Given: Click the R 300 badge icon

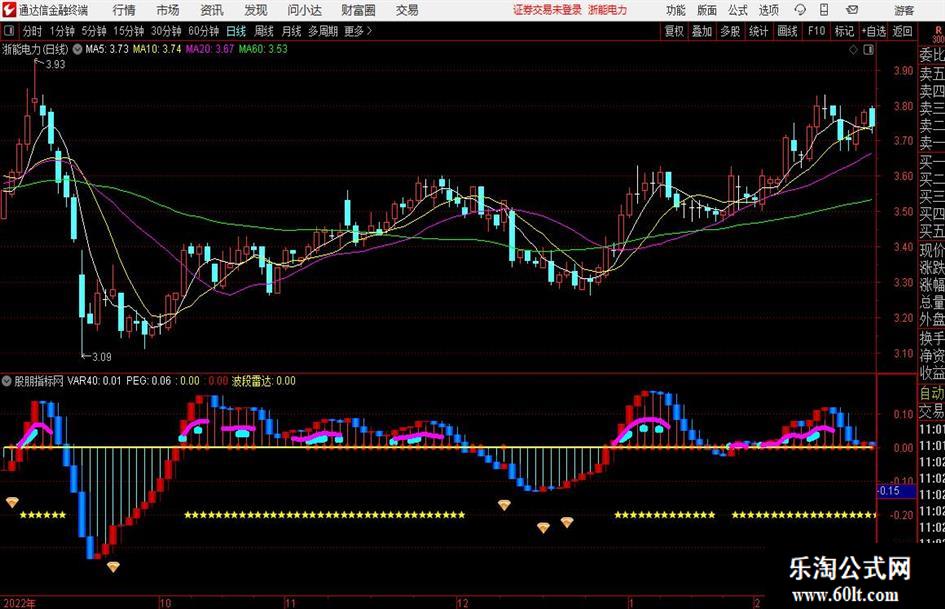Looking at the screenshot, I should click(938, 34).
